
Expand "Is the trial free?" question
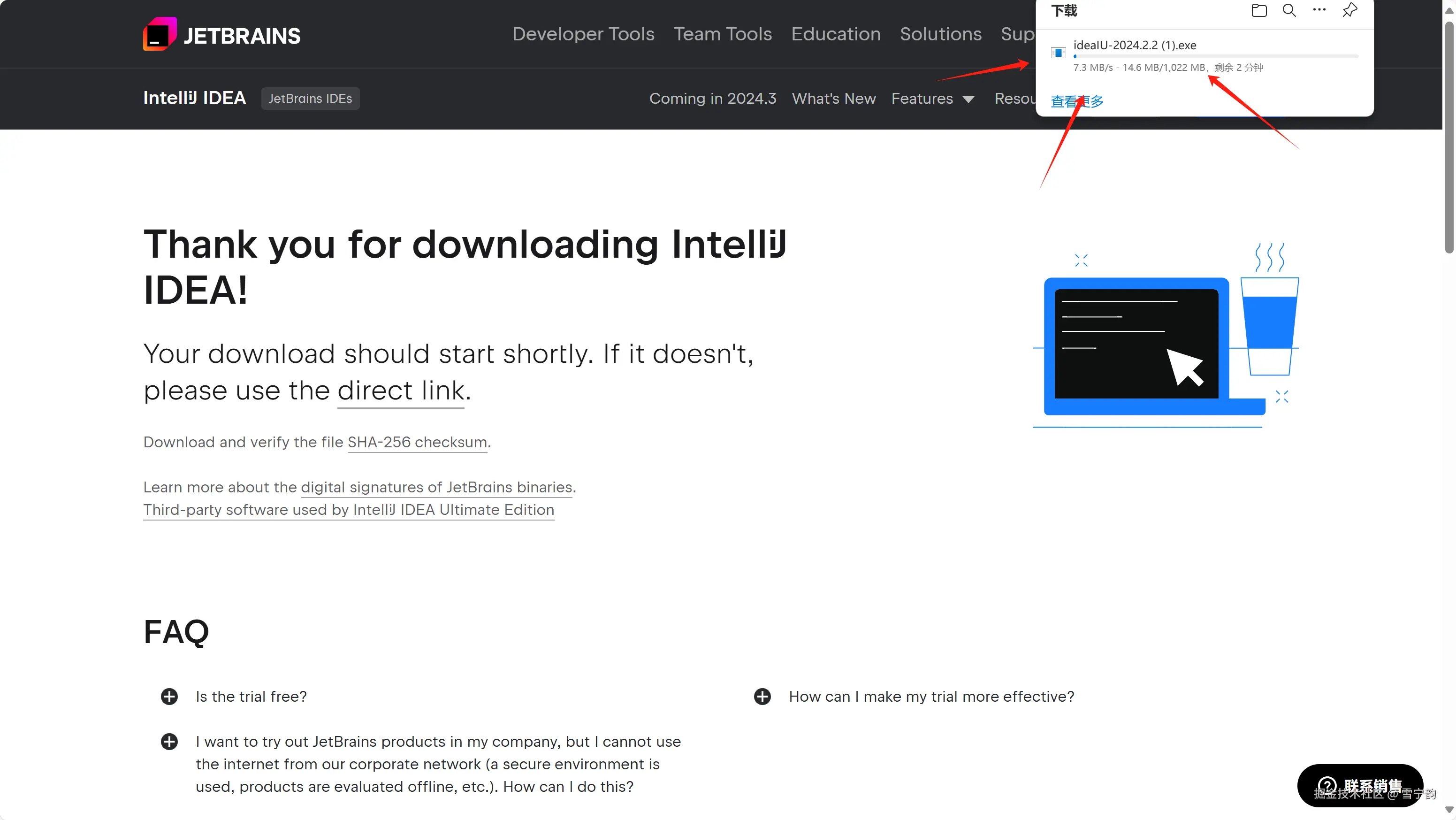(x=169, y=696)
